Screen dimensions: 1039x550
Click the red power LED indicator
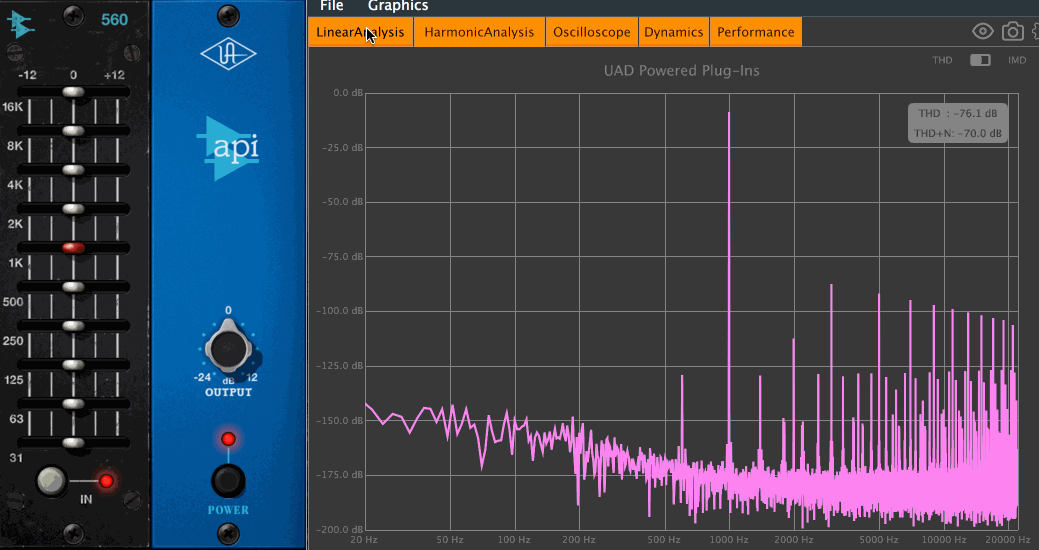[228, 439]
